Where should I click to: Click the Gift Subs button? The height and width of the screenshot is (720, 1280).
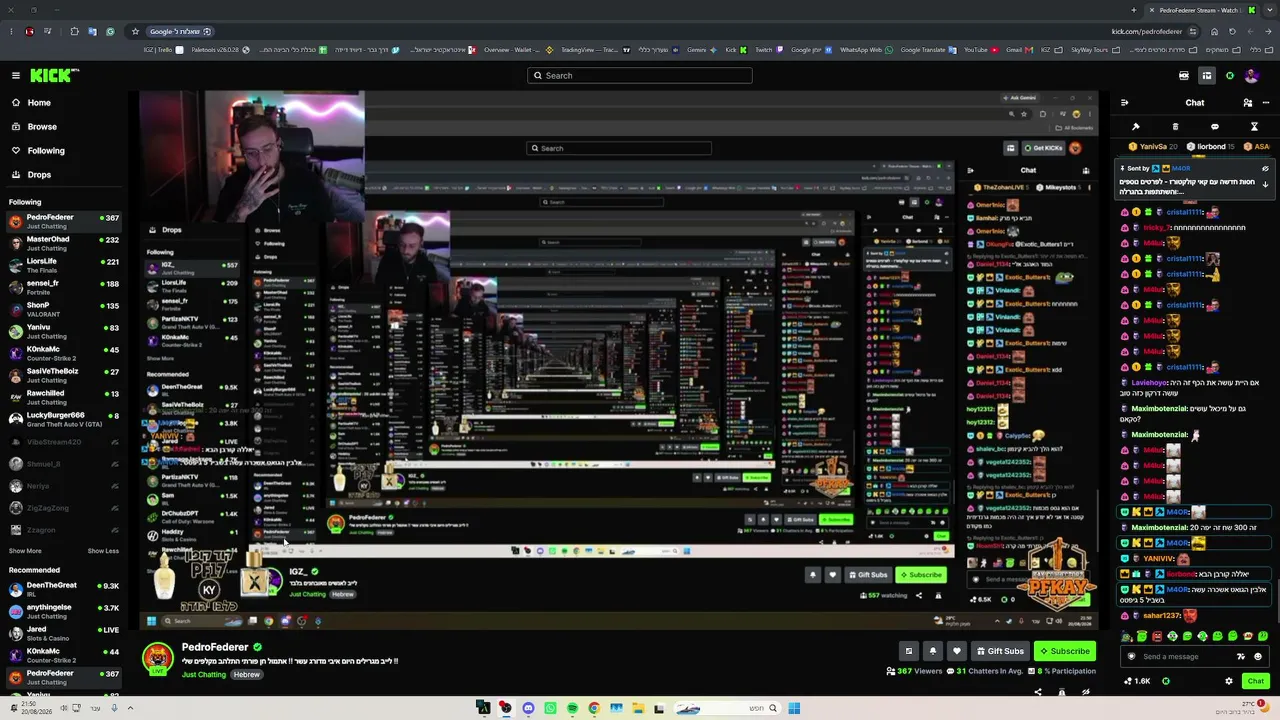point(999,651)
